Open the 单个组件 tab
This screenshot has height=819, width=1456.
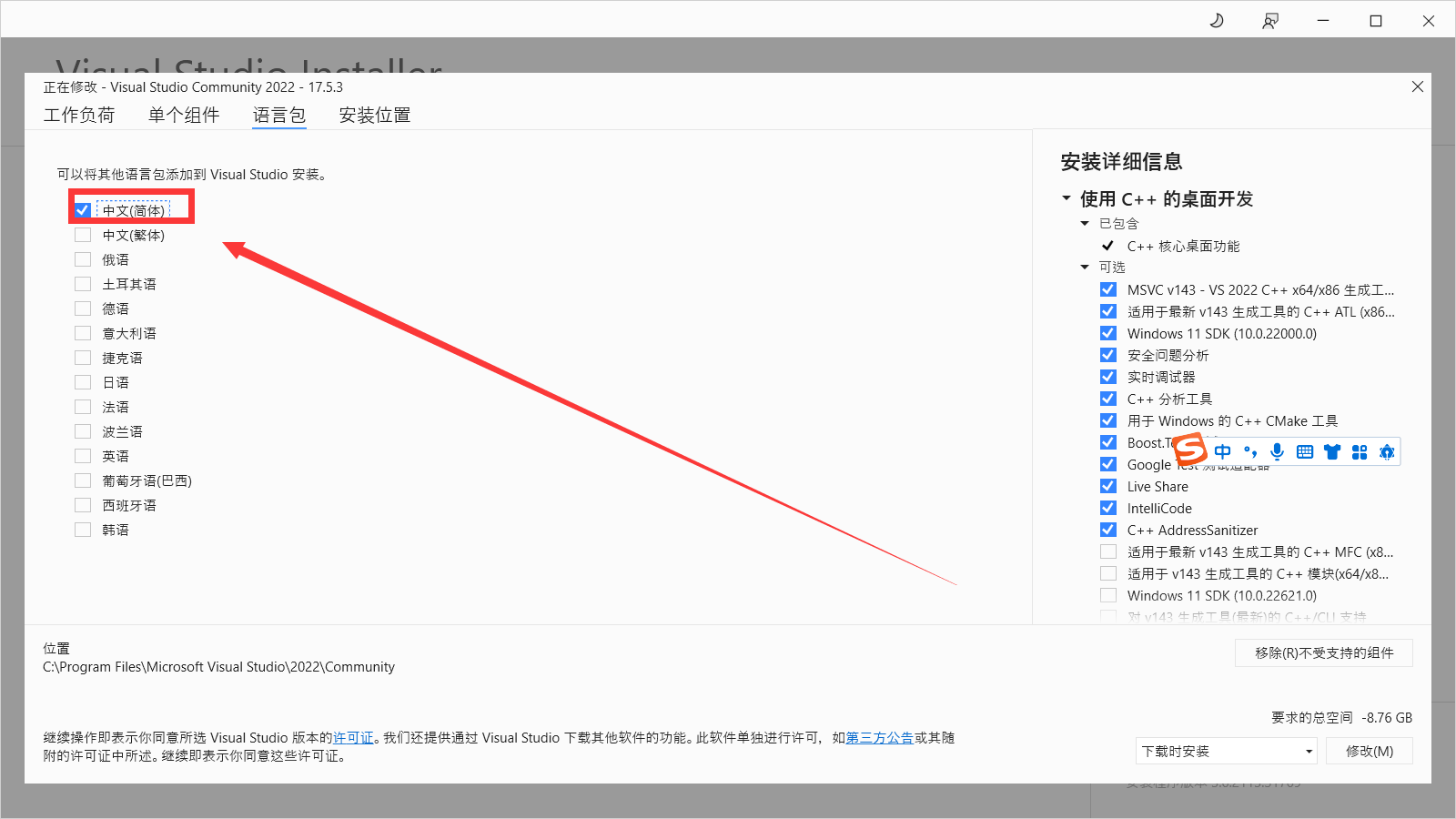184,116
